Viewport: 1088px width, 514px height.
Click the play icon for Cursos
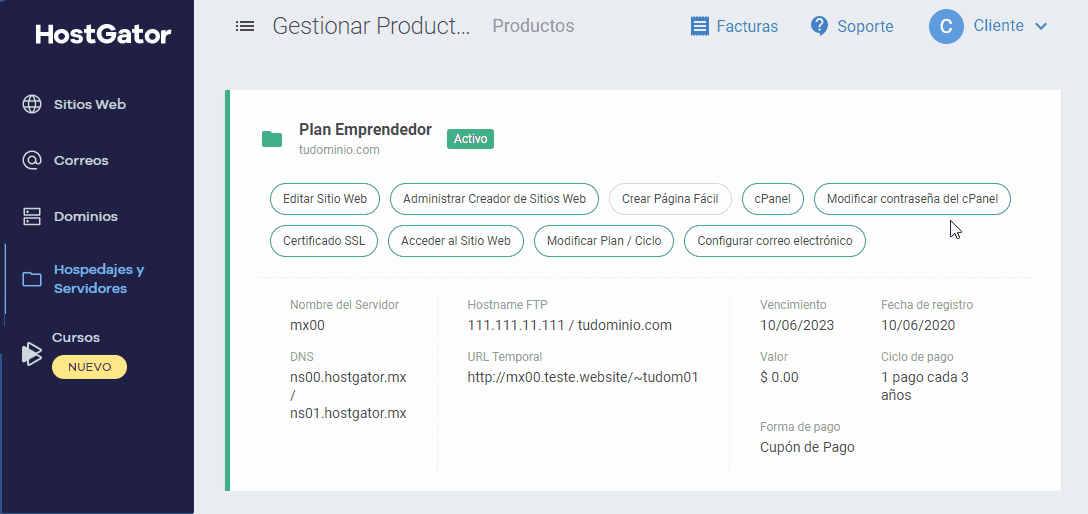31,354
